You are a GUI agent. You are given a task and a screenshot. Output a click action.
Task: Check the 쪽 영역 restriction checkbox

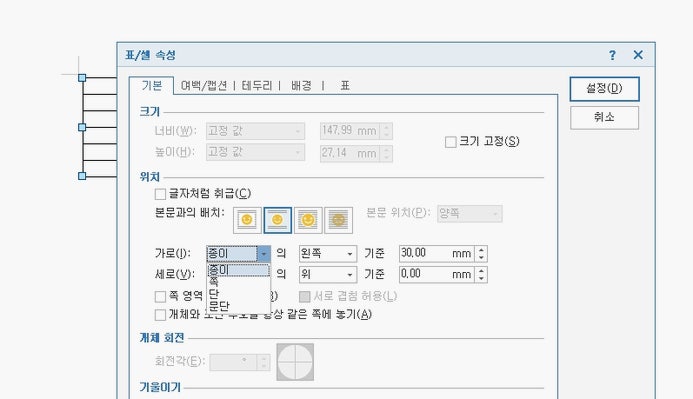click(x=160, y=296)
